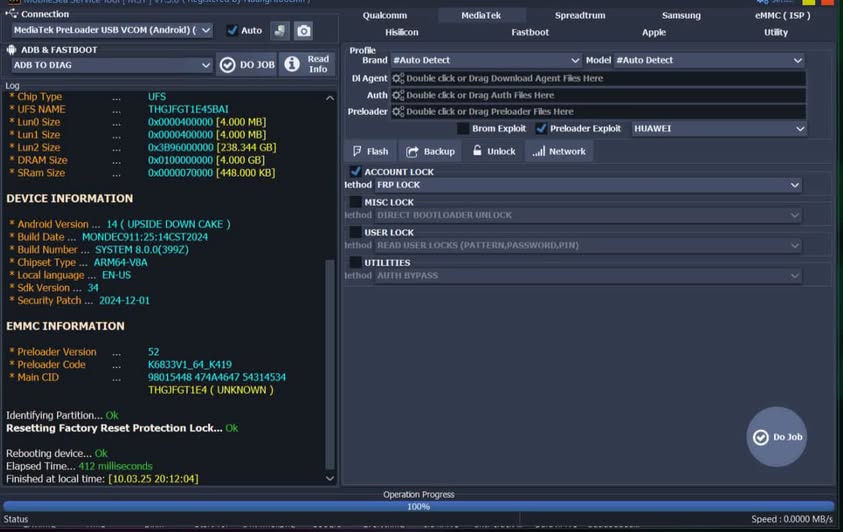Switch to the eMMC ( ISP ) tab
This screenshot has height=532, width=843.
click(782, 16)
